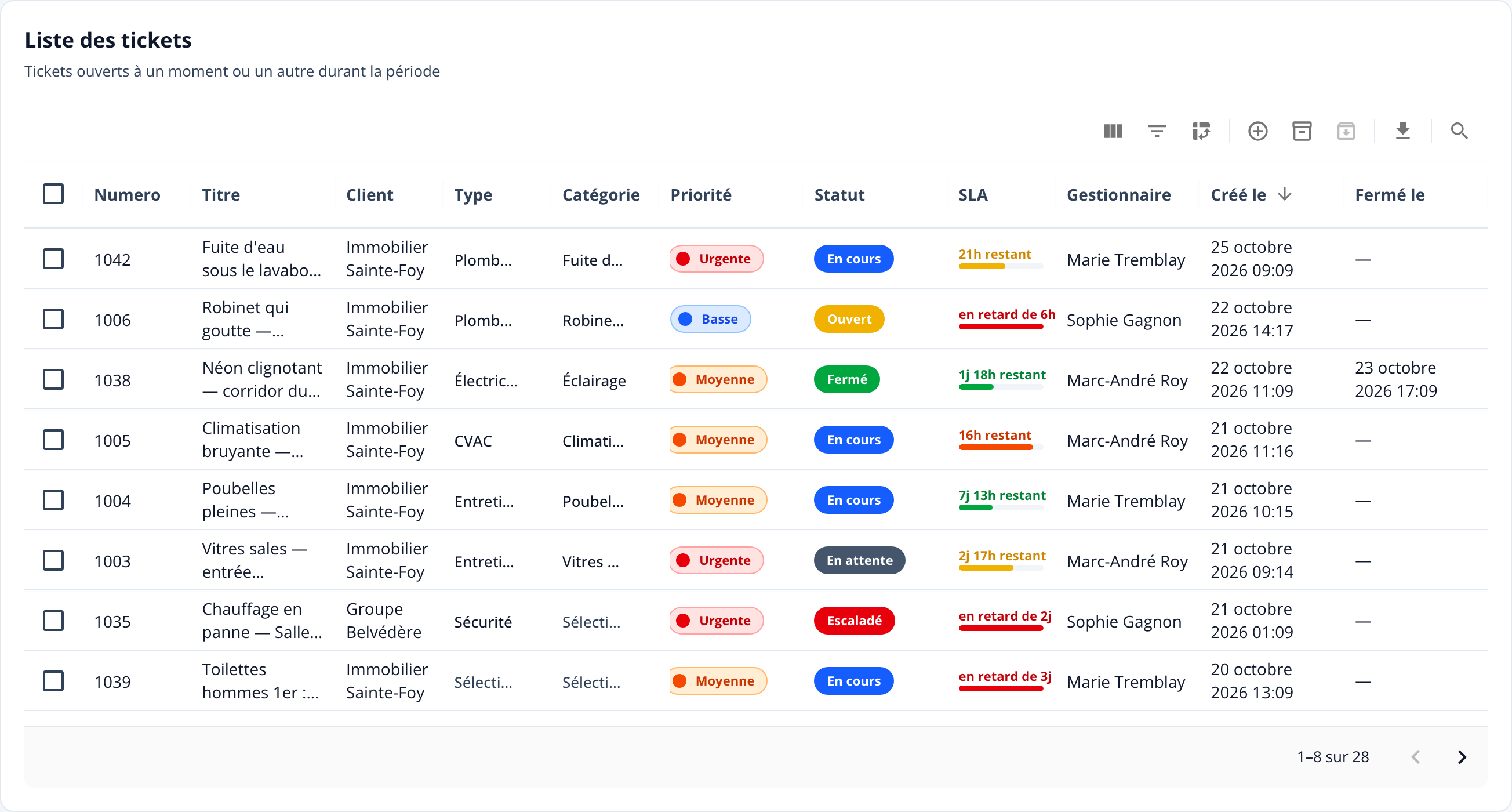The width and height of the screenshot is (1512, 812).
Task: Select the checkbox for ticket 1005
Action: click(x=53, y=440)
